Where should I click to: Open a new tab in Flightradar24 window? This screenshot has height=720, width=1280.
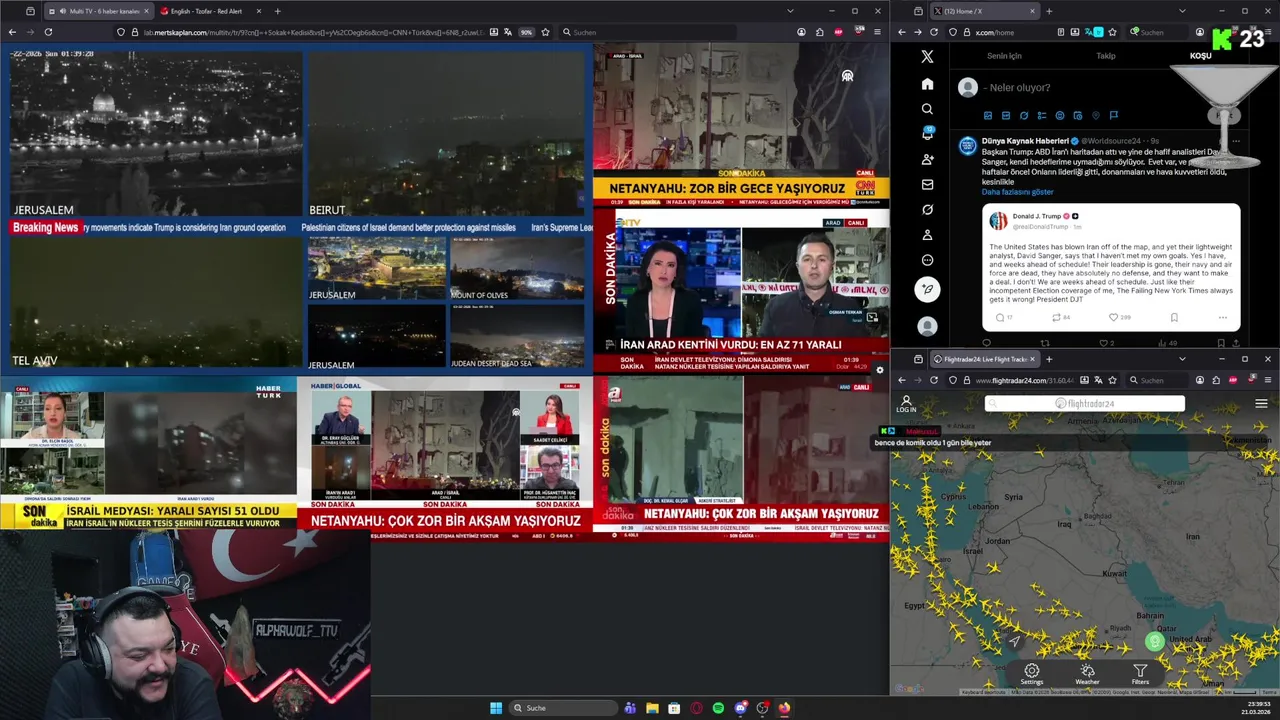point(1049,359)
